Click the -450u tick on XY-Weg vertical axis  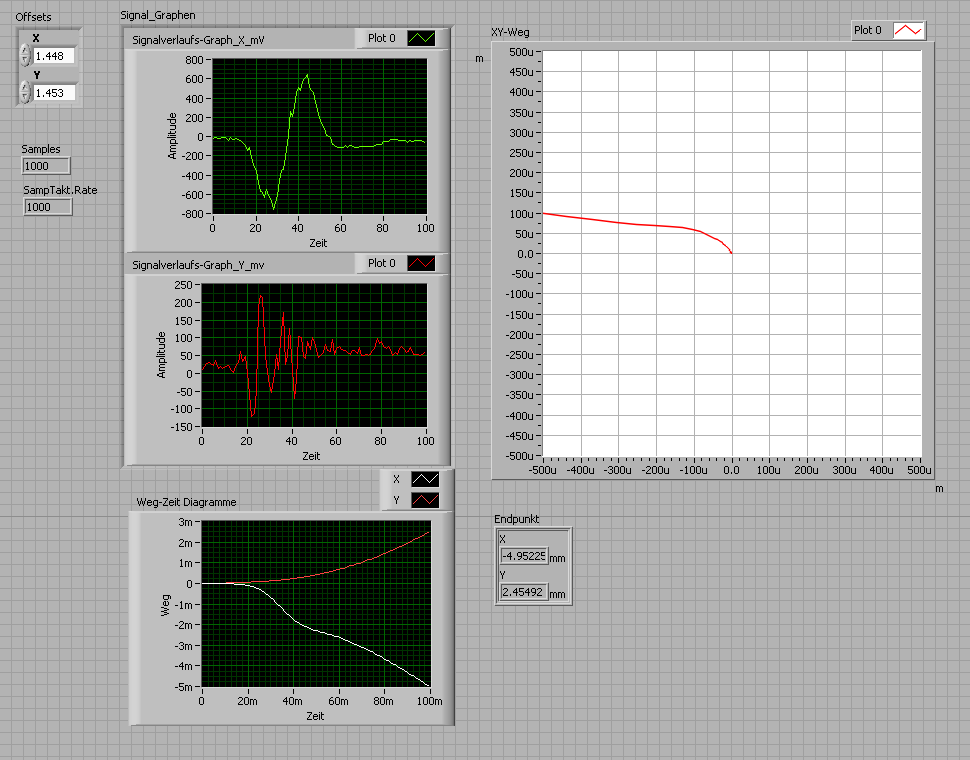click(520, 436)
